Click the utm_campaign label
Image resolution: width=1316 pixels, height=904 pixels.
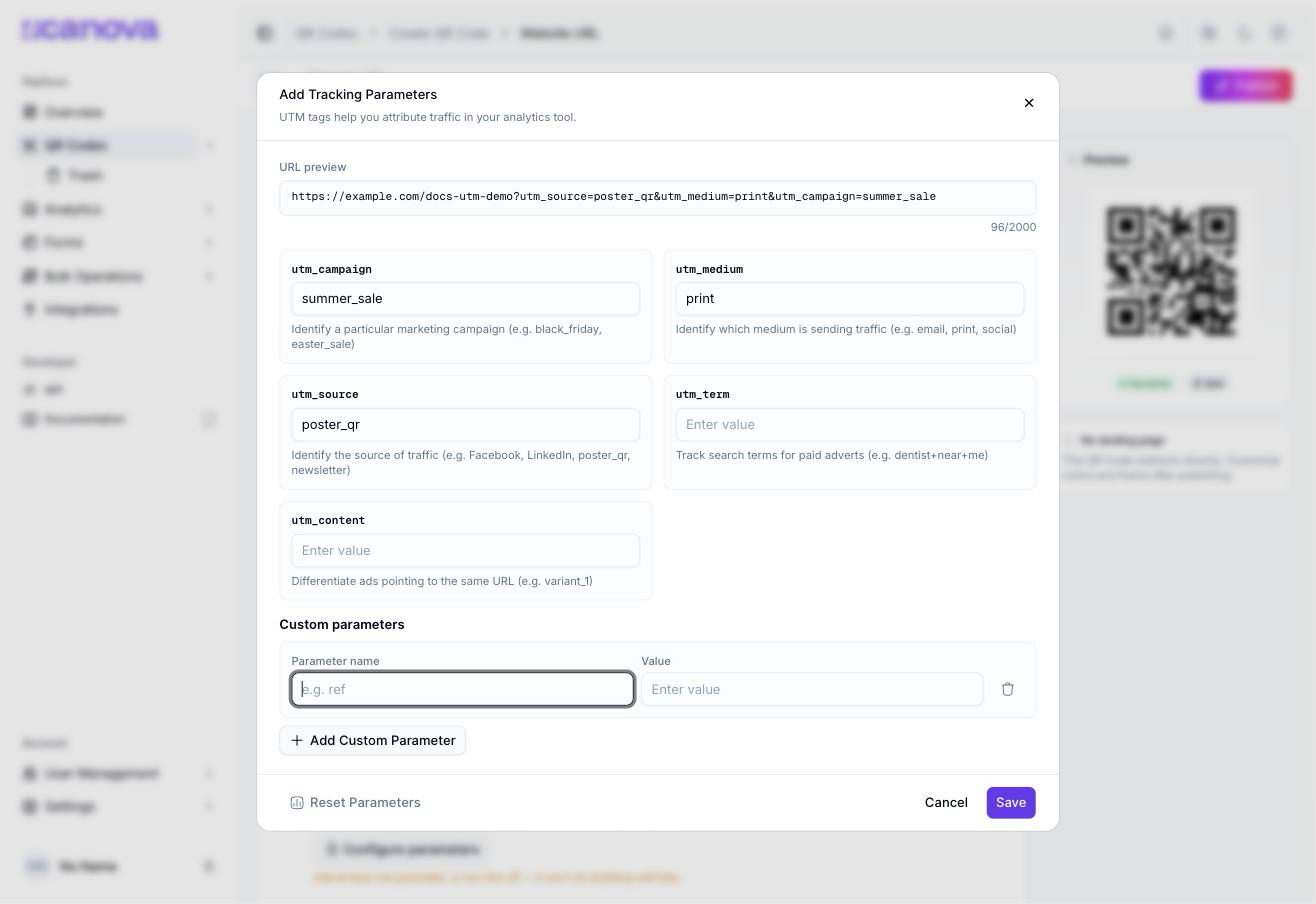[x=332, y=269]
